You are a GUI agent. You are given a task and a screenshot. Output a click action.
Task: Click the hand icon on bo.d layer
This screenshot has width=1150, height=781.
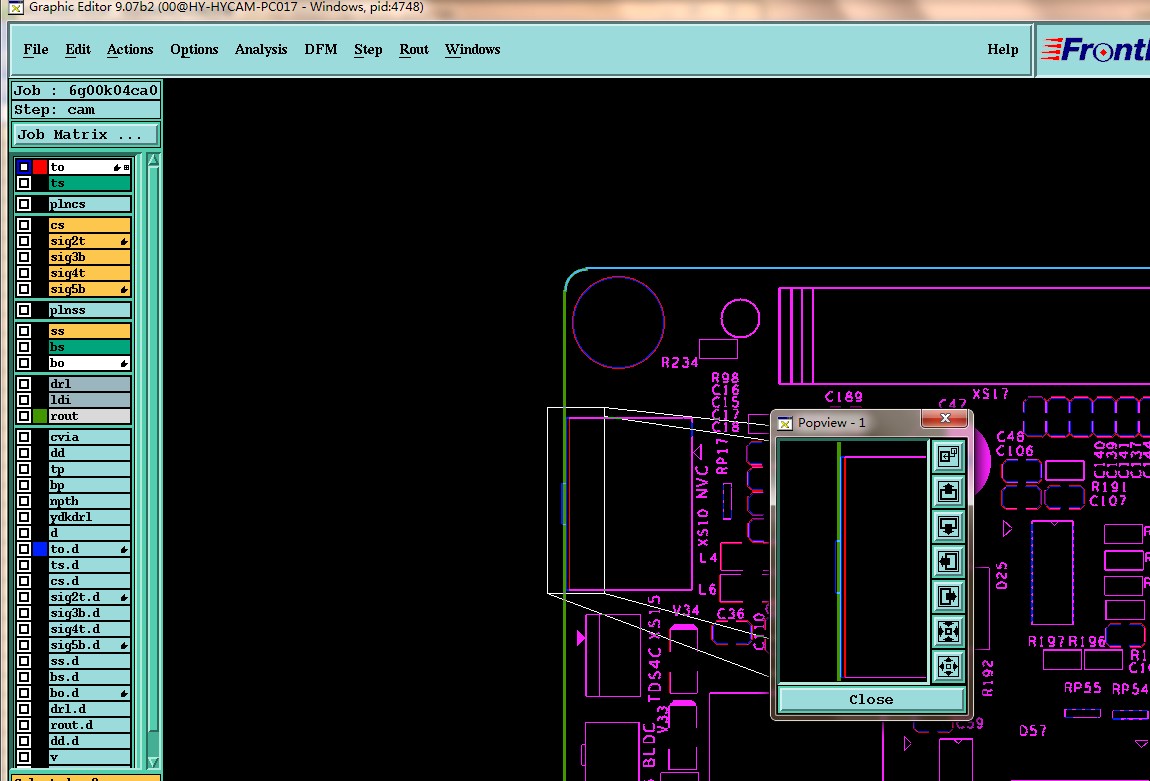coord(124,694)
